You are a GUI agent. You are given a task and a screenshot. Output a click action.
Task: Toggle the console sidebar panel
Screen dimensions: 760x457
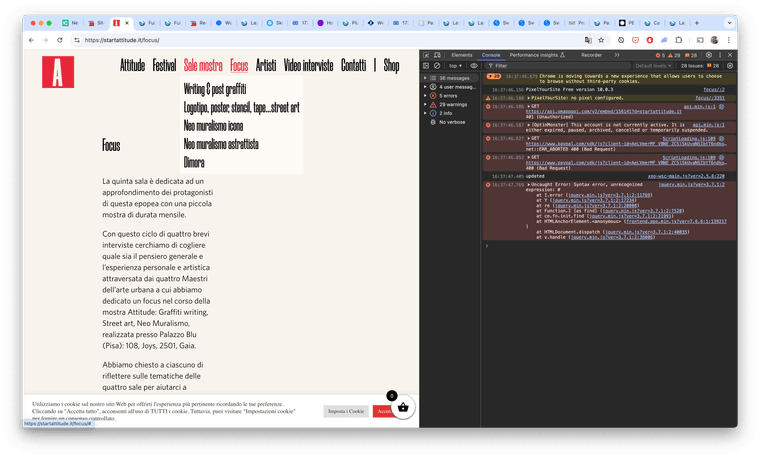(426, 66)
